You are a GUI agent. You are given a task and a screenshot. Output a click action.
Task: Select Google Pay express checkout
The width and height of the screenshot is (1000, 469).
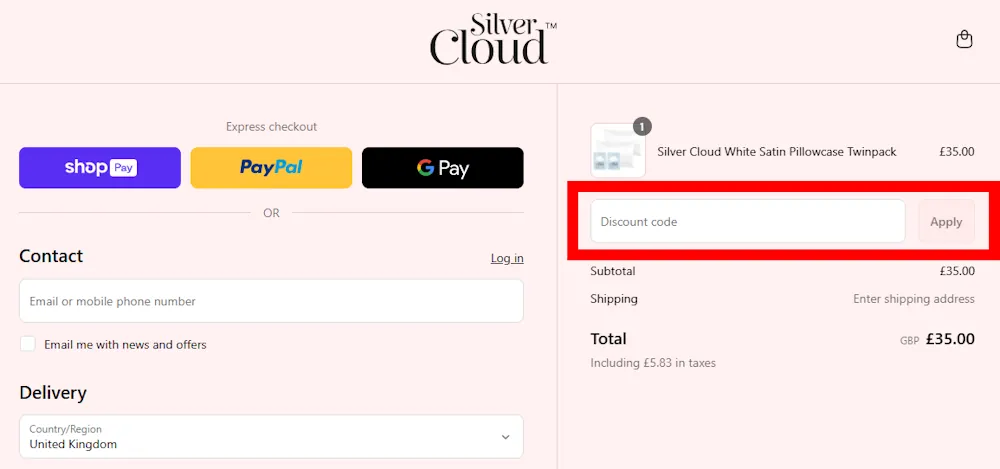[x=442, y=168]
